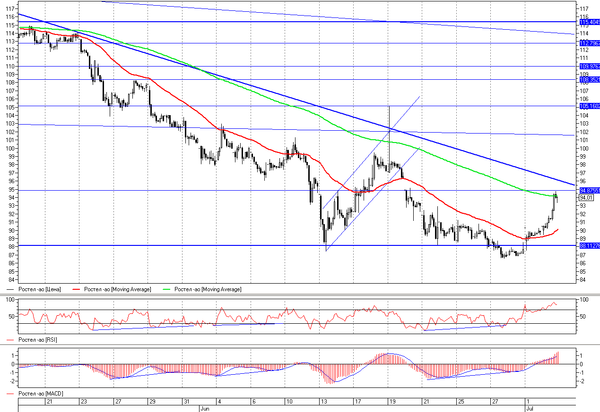This screenshot has width=600, height=412.
Task: Click date label 19 on time axis
Action: pyautogui.click(x=392, y=402)
